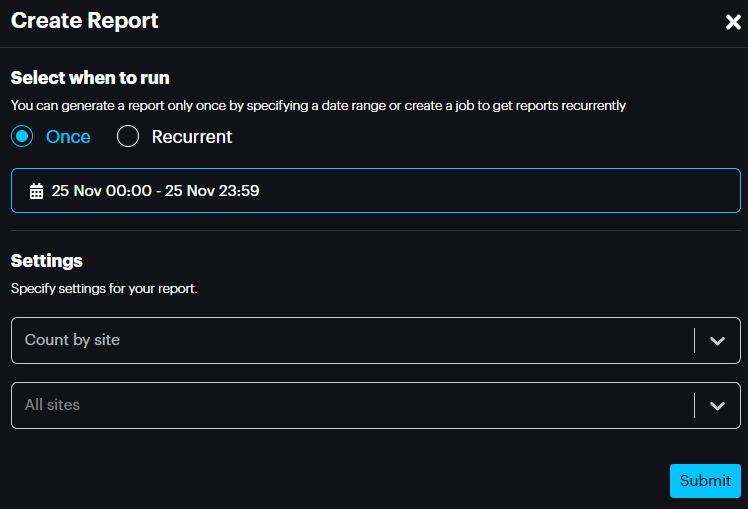This screenshot has height=509, width=748.
Task: Click the "Select when to run" heading
Action: (90, 78)
